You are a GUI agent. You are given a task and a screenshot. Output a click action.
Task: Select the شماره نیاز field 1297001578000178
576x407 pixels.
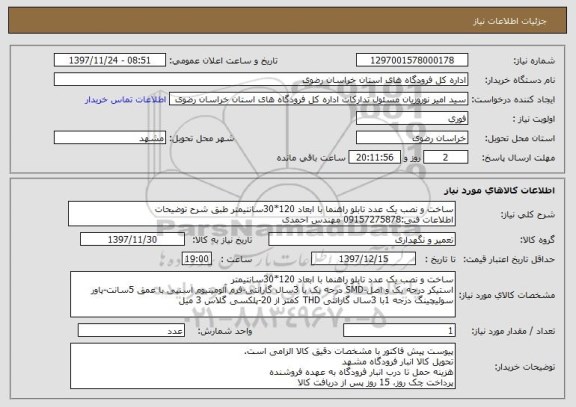(412, 60)
